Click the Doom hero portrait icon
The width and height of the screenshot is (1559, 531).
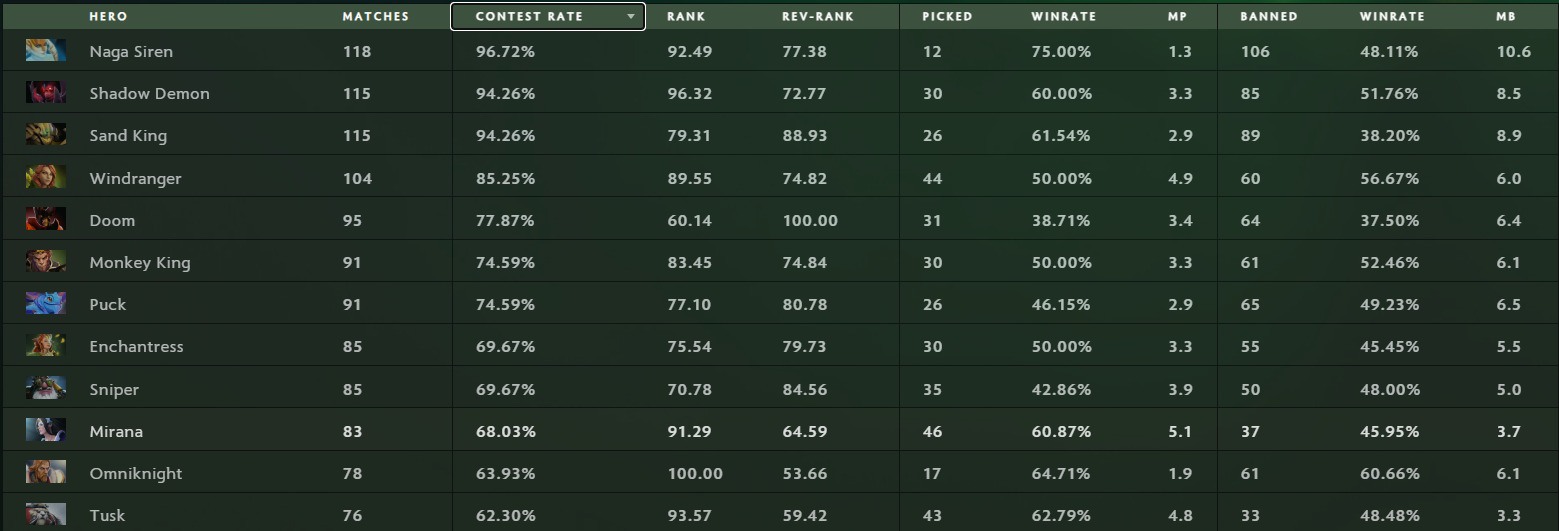(x=46, y=220)
